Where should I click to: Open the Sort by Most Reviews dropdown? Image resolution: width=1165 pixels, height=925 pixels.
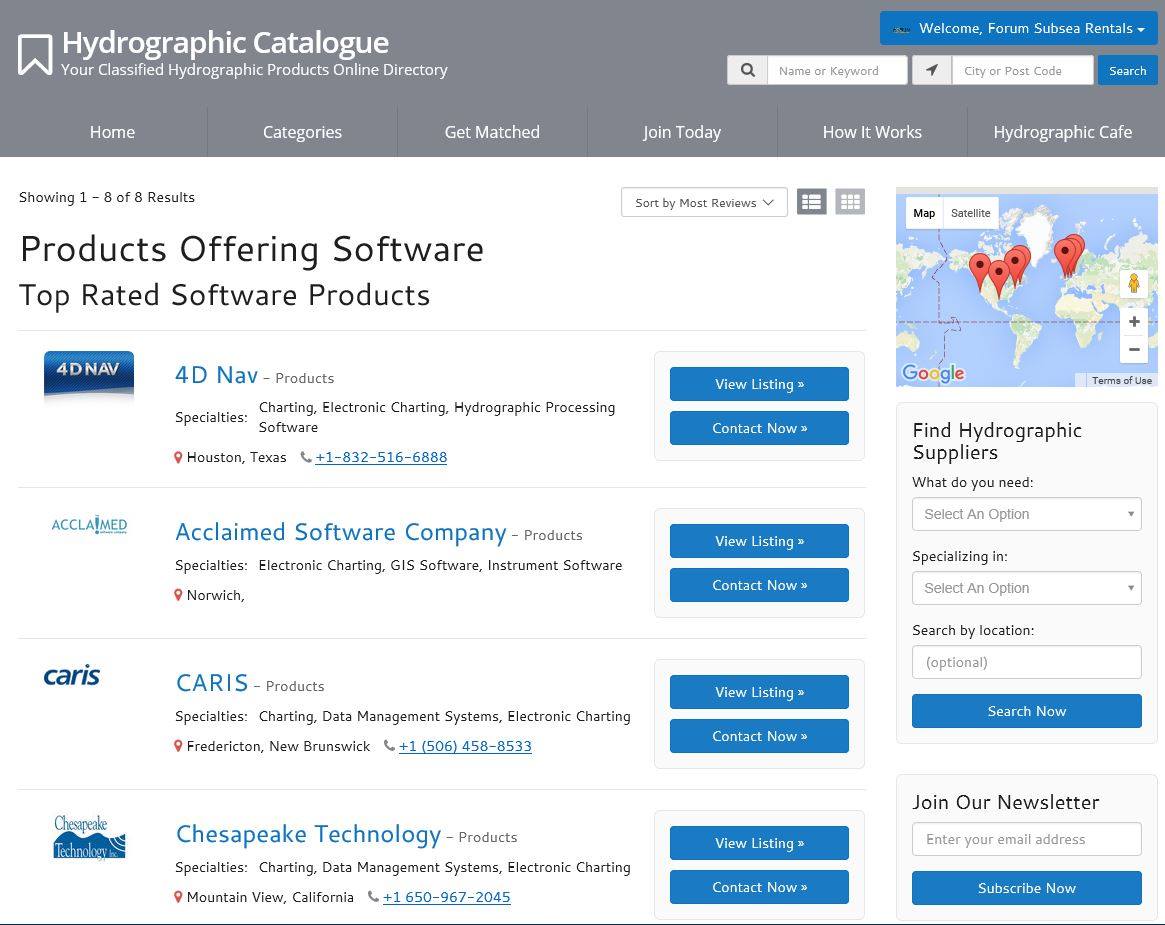click(x=704, y=202)
